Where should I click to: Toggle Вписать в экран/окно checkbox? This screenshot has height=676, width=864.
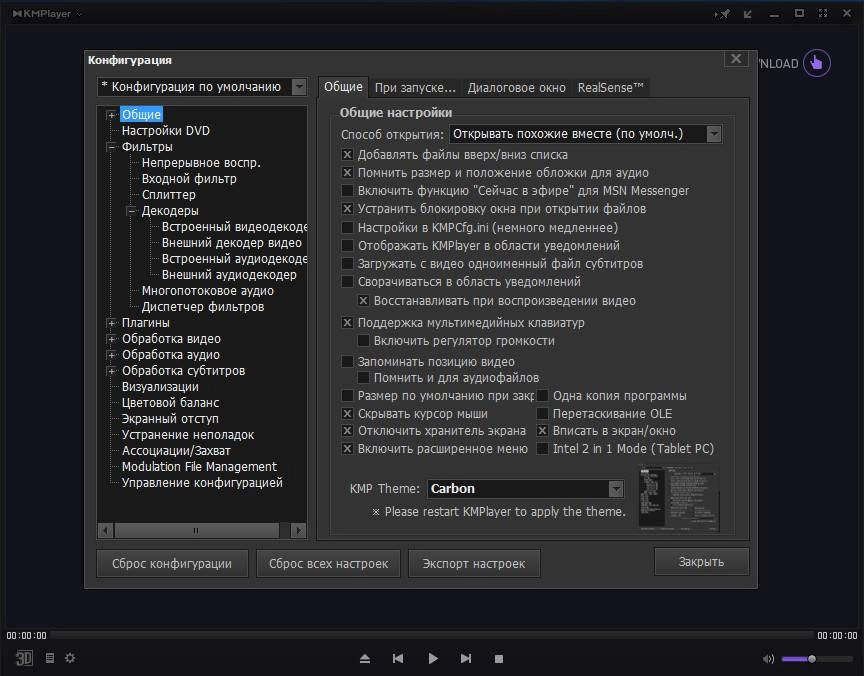point(542,431)
